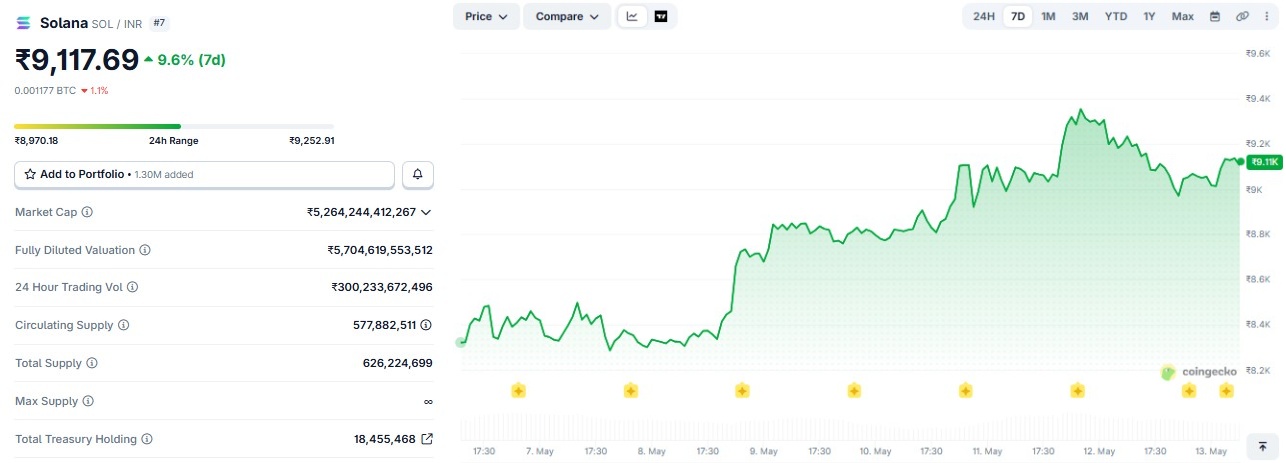Screen dimensions: 1286x463
Task: Open Market Cap info tooltip icon
Action: pyautogui.click(x=87, y=212)
